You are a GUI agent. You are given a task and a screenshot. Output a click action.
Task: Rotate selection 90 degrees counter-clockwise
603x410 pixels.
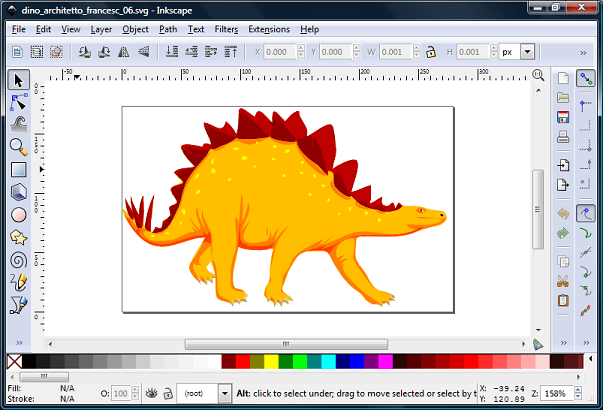(x=84, y=52)
